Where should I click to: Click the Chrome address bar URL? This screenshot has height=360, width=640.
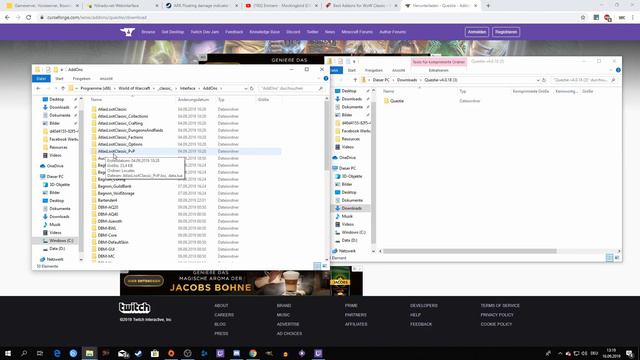96,18
